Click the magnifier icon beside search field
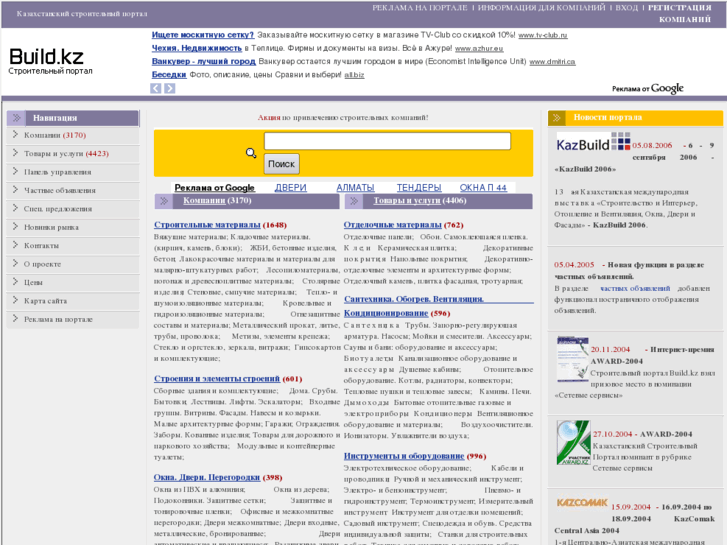Image resolution: width=727 pixels, height=545 pixels. [251, 153]
